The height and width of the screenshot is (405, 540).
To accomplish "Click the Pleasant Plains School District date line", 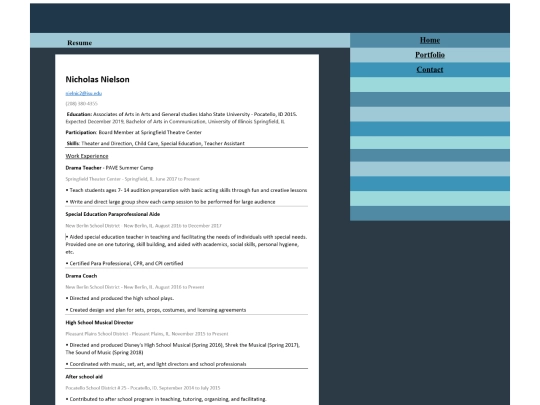I will [x=147, y=334].
